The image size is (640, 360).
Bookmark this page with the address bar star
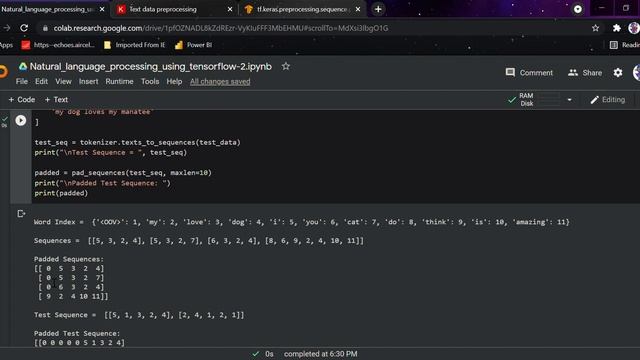point(596,28)
